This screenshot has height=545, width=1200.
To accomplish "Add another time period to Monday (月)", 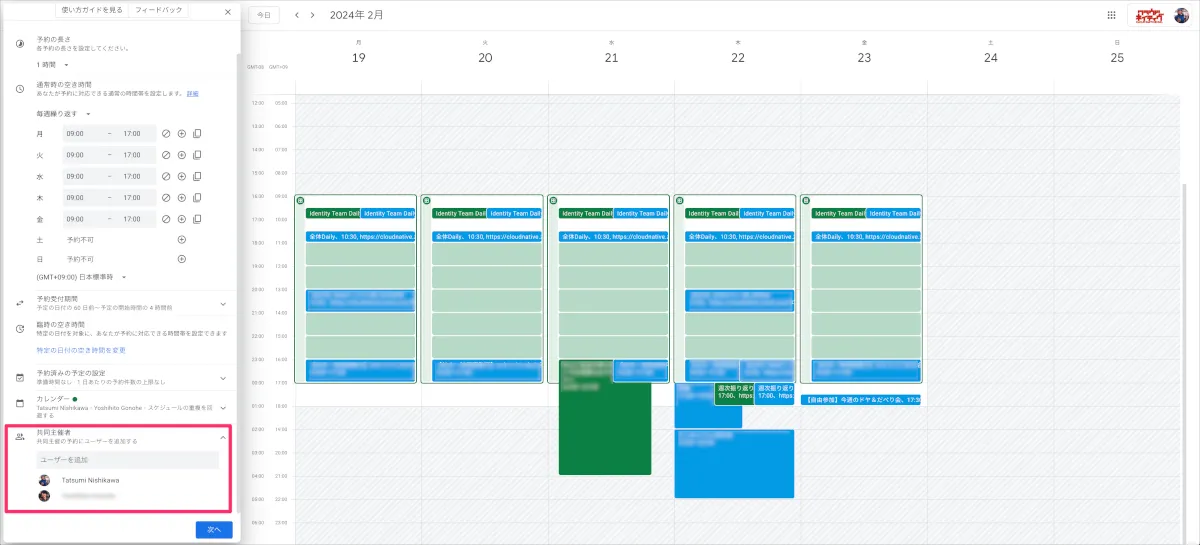I will [x=182, y=133].
